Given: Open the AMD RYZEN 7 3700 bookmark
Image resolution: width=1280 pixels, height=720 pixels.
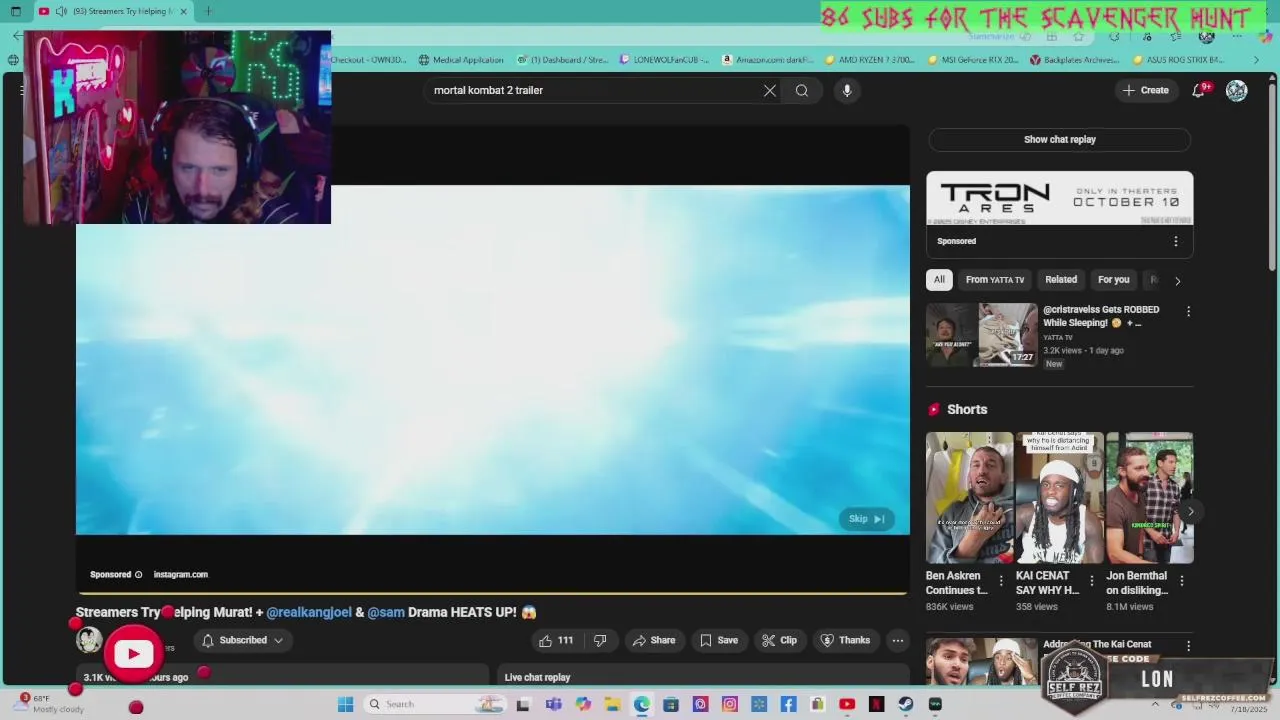Looking at the screenshot, I should point(870,60).
